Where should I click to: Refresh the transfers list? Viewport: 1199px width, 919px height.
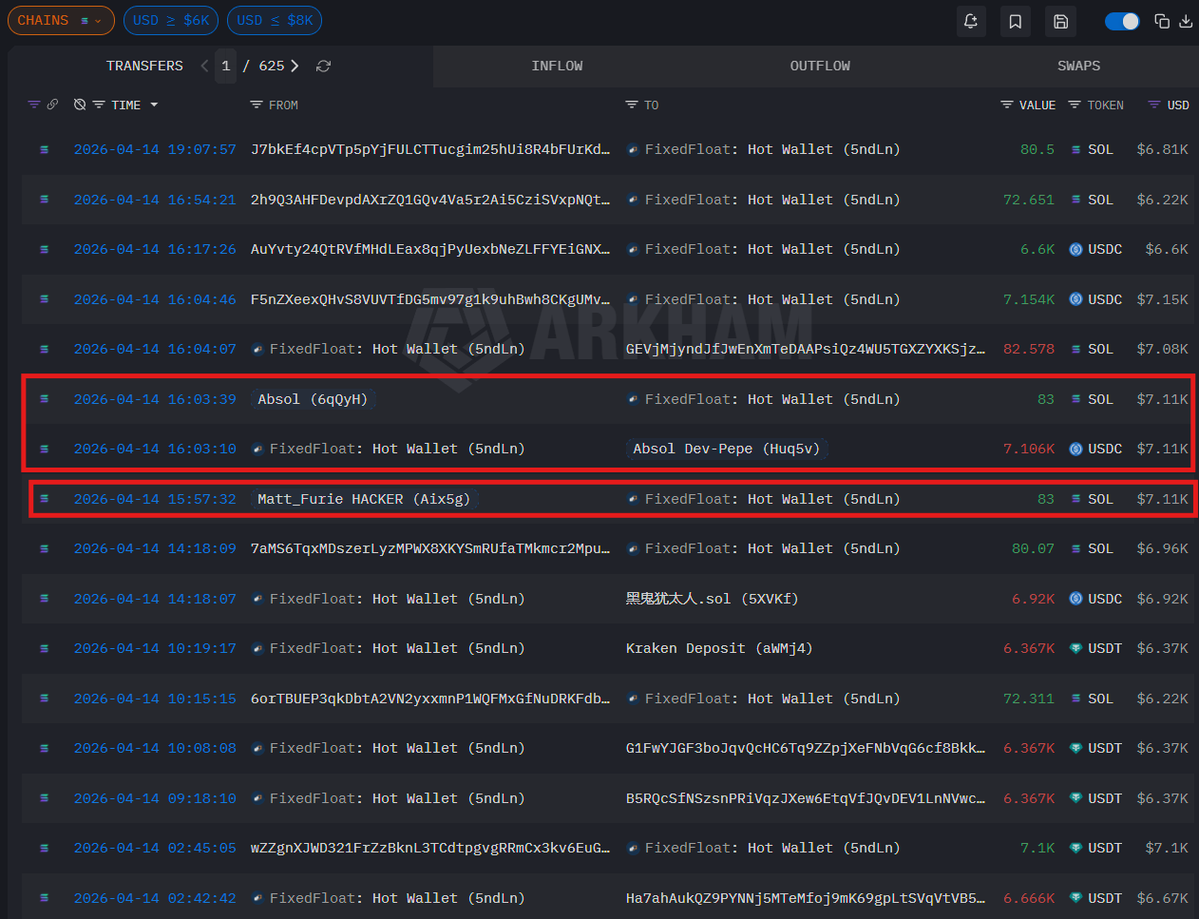click(x=323, y=66)
